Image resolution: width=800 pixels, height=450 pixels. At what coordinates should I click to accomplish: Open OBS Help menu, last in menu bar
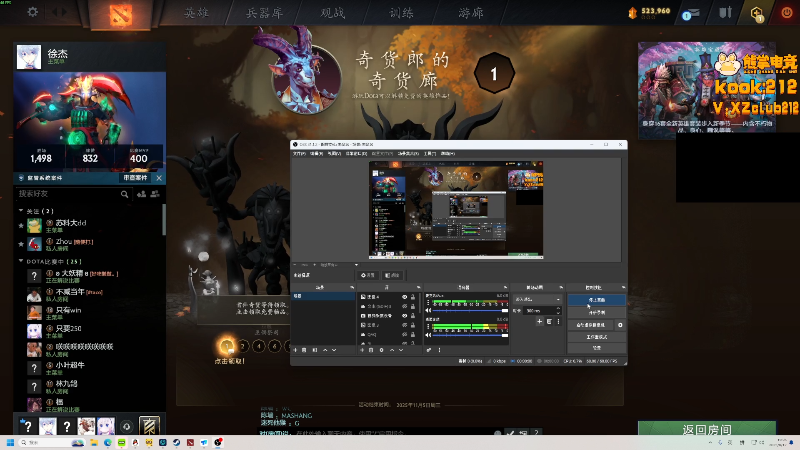448,154
